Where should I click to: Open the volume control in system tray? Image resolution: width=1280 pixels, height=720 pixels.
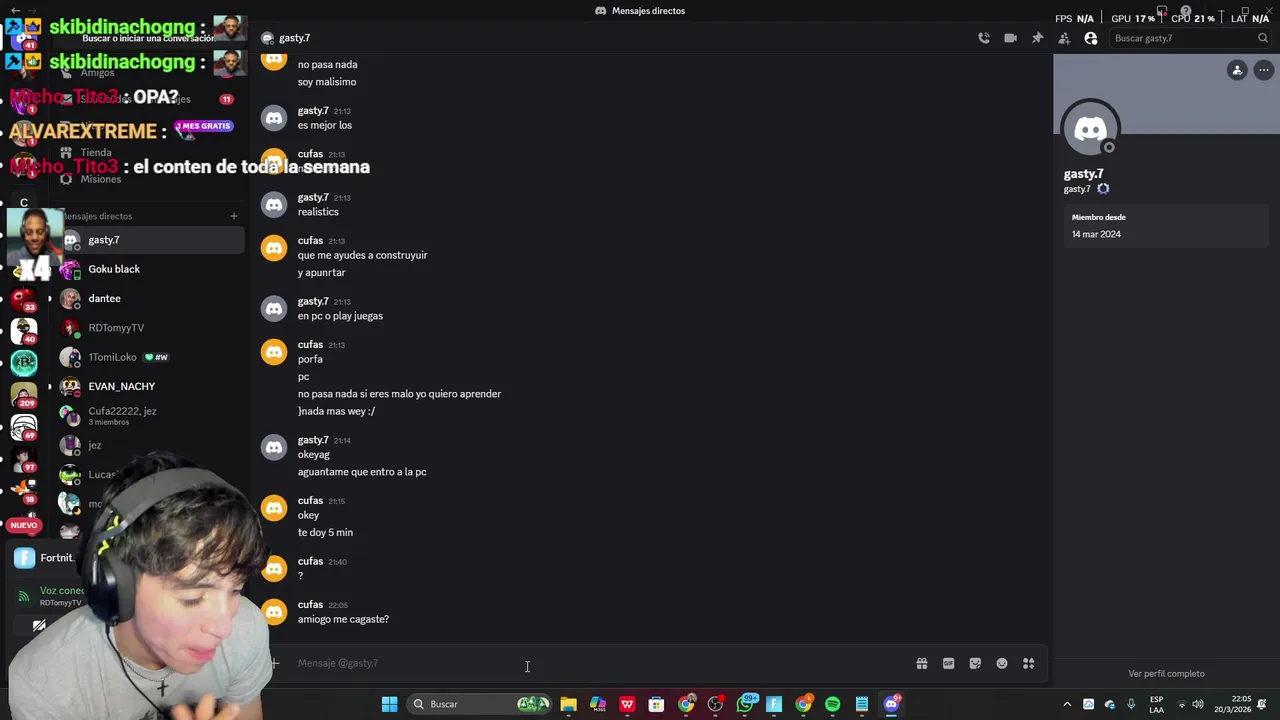(1198, 704)
